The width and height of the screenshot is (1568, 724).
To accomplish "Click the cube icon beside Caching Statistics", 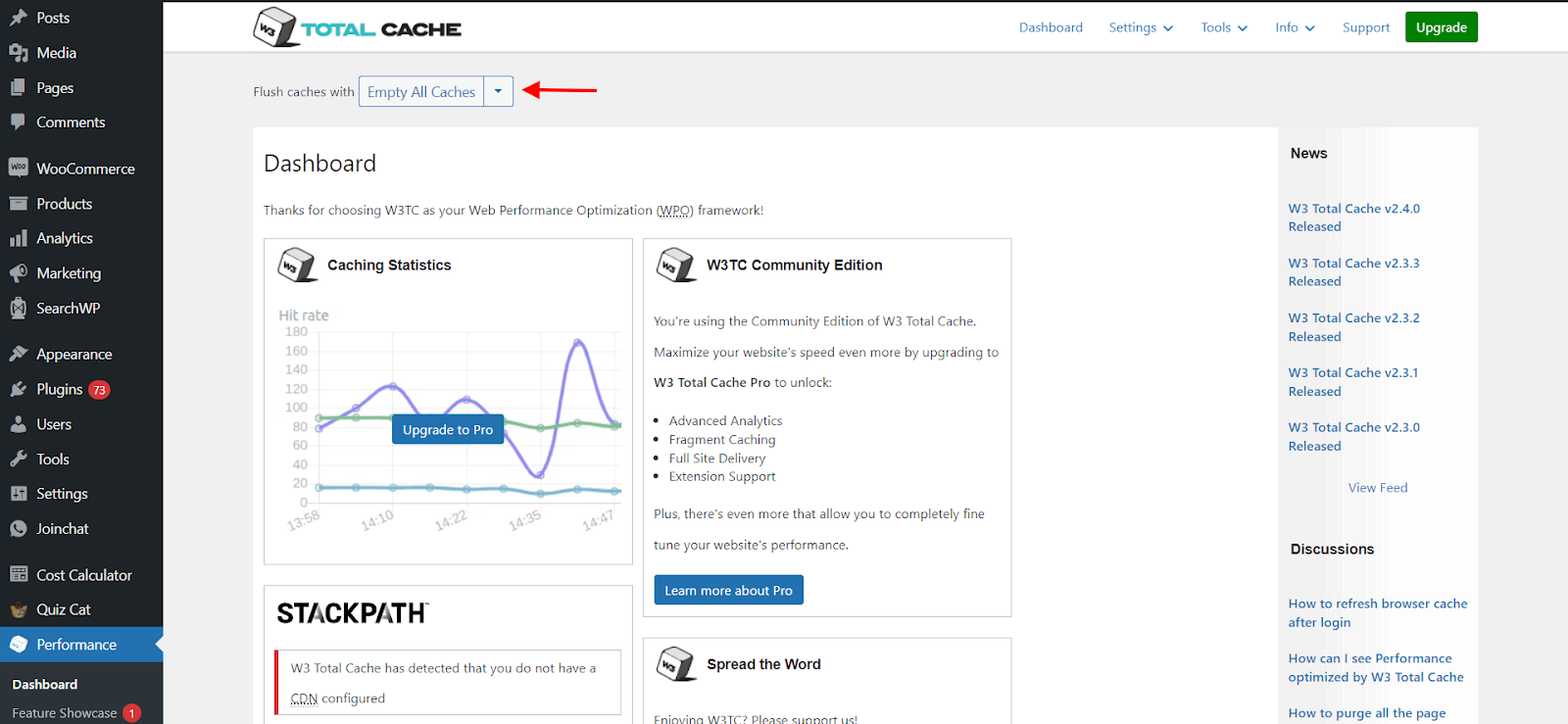I will point(298,265).
